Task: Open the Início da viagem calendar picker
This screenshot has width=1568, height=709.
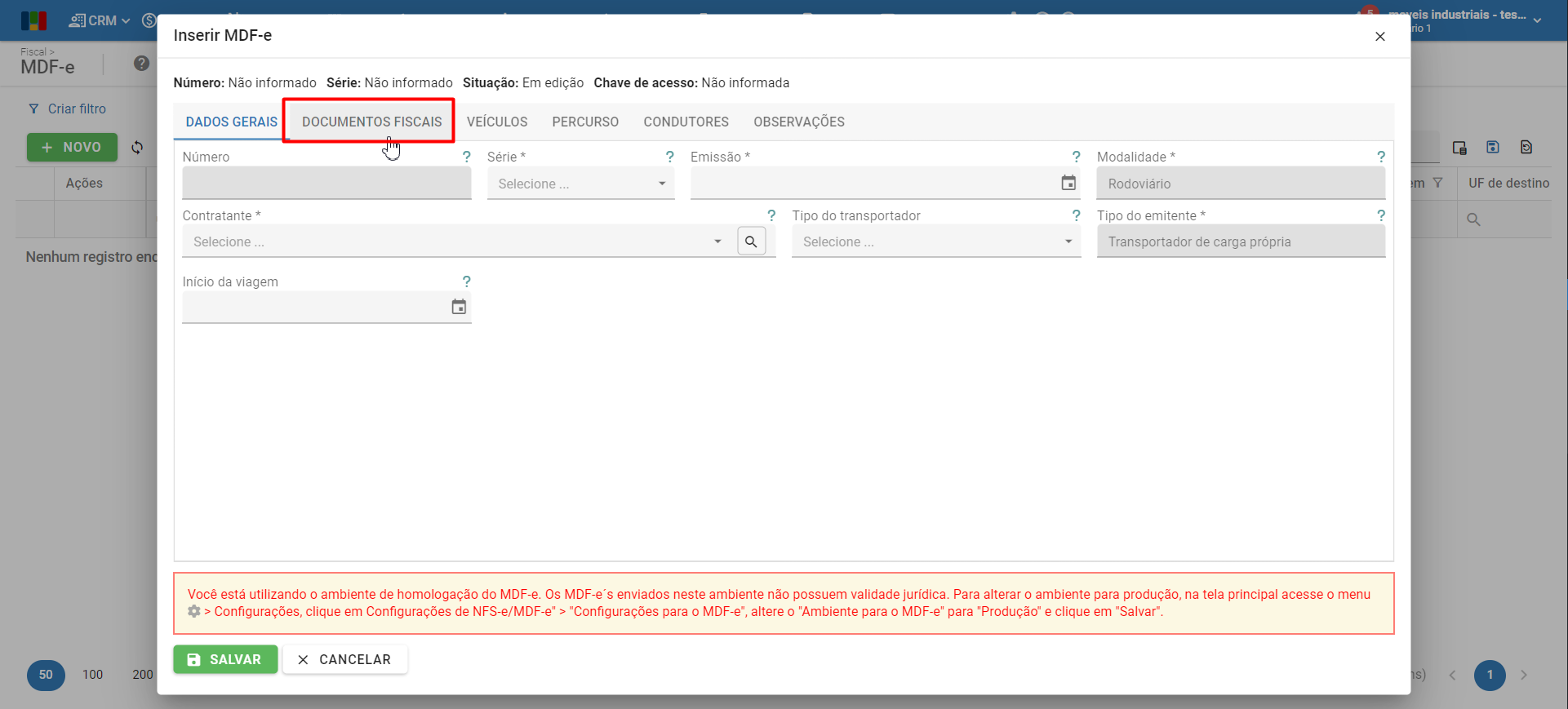Action: (x=459, y=307)
